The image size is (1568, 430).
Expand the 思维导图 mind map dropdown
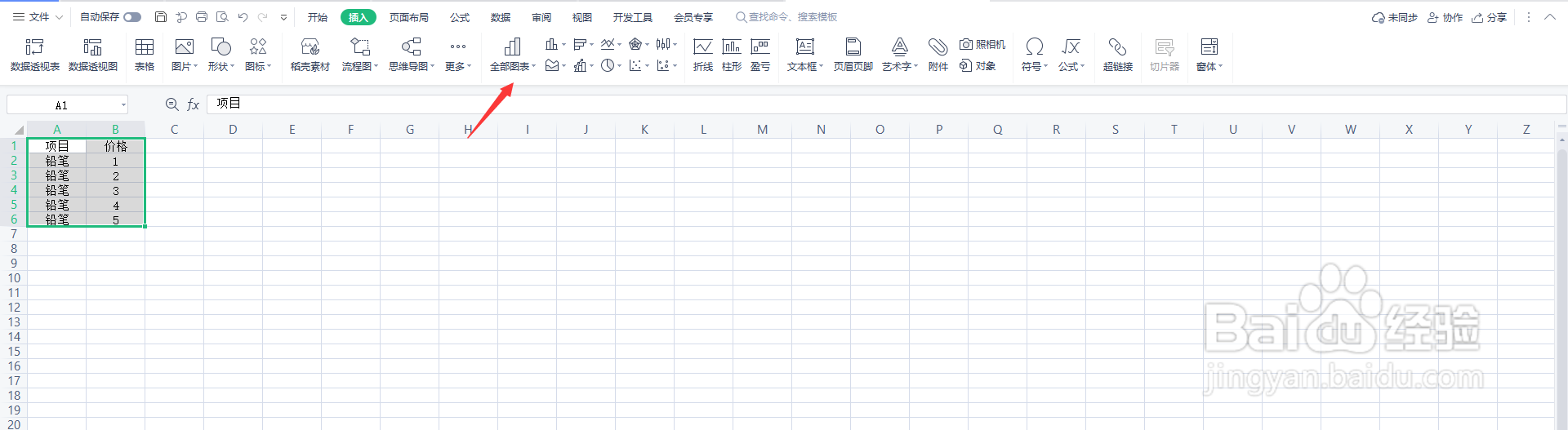(x=412, y=55)
